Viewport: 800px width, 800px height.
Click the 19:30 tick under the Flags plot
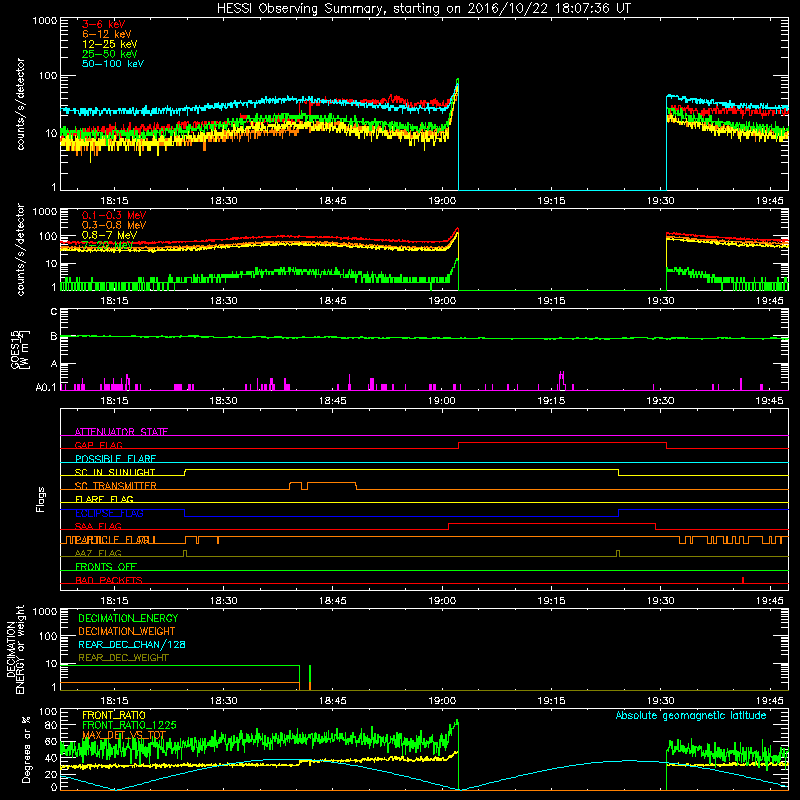tap(660, 601)
